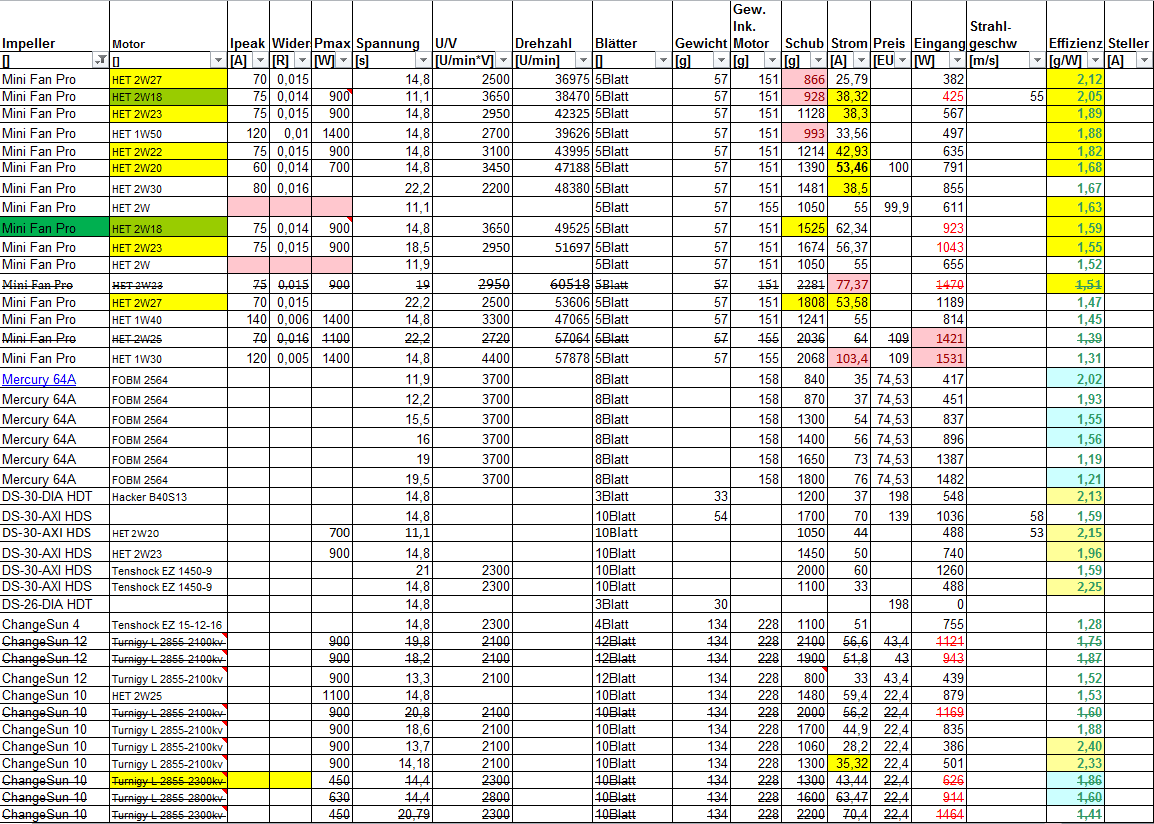1154x824 pixels.
Task: Click the active filter icon on Impeller column
Action: pyautogui.click(x=101, y=61)
